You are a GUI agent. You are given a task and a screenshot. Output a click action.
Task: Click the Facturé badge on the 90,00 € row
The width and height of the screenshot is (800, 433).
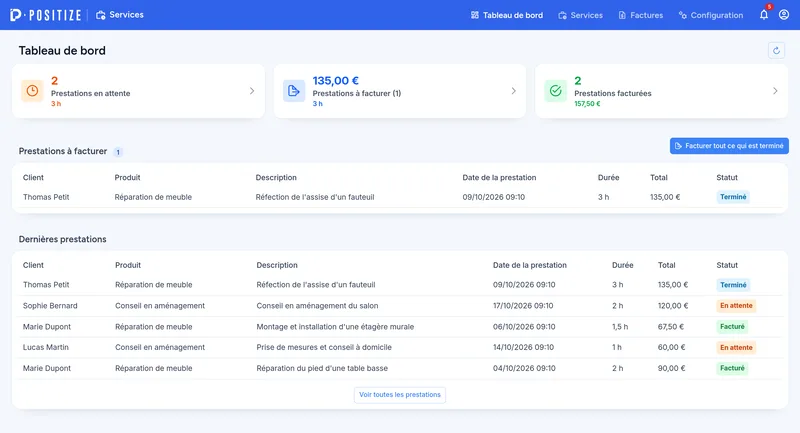(x=732, y=368)
